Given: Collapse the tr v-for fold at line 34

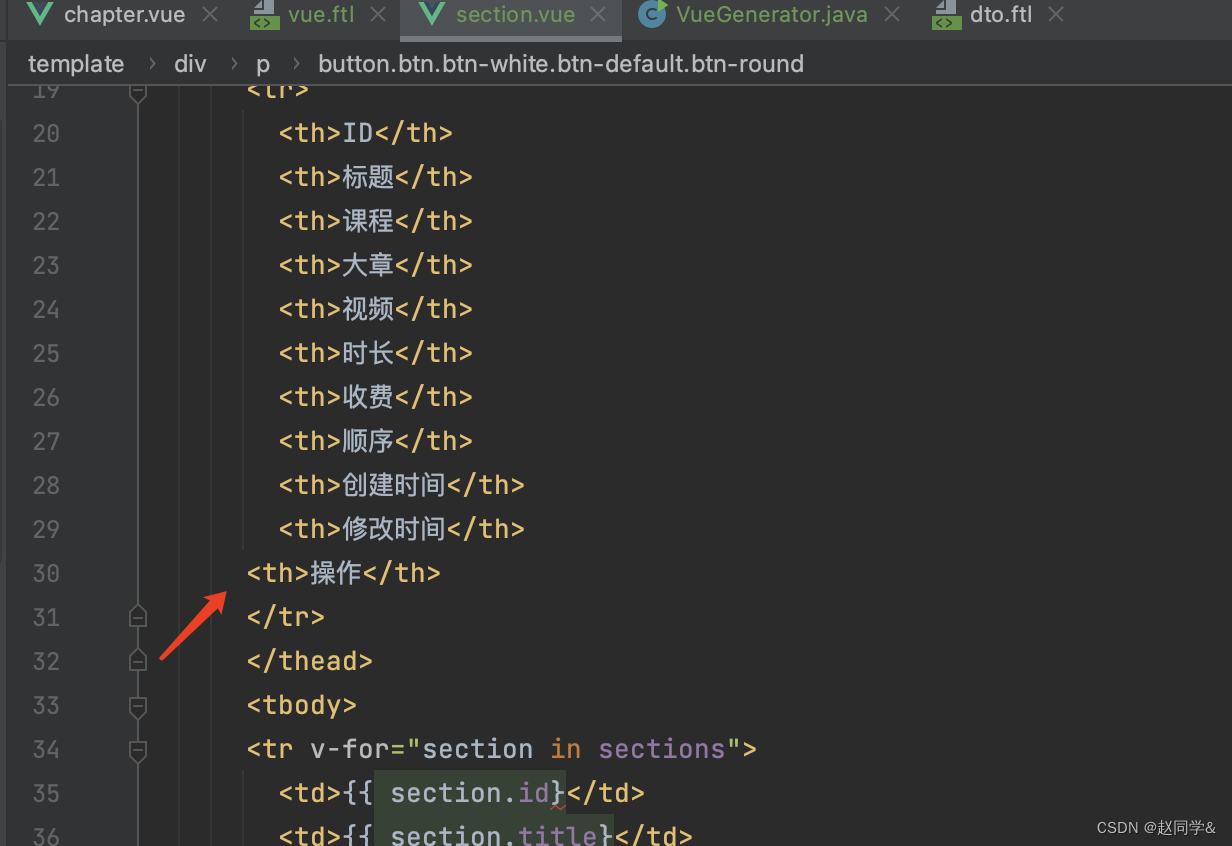Looking at the screenshot, I should (x=138, y=750).
